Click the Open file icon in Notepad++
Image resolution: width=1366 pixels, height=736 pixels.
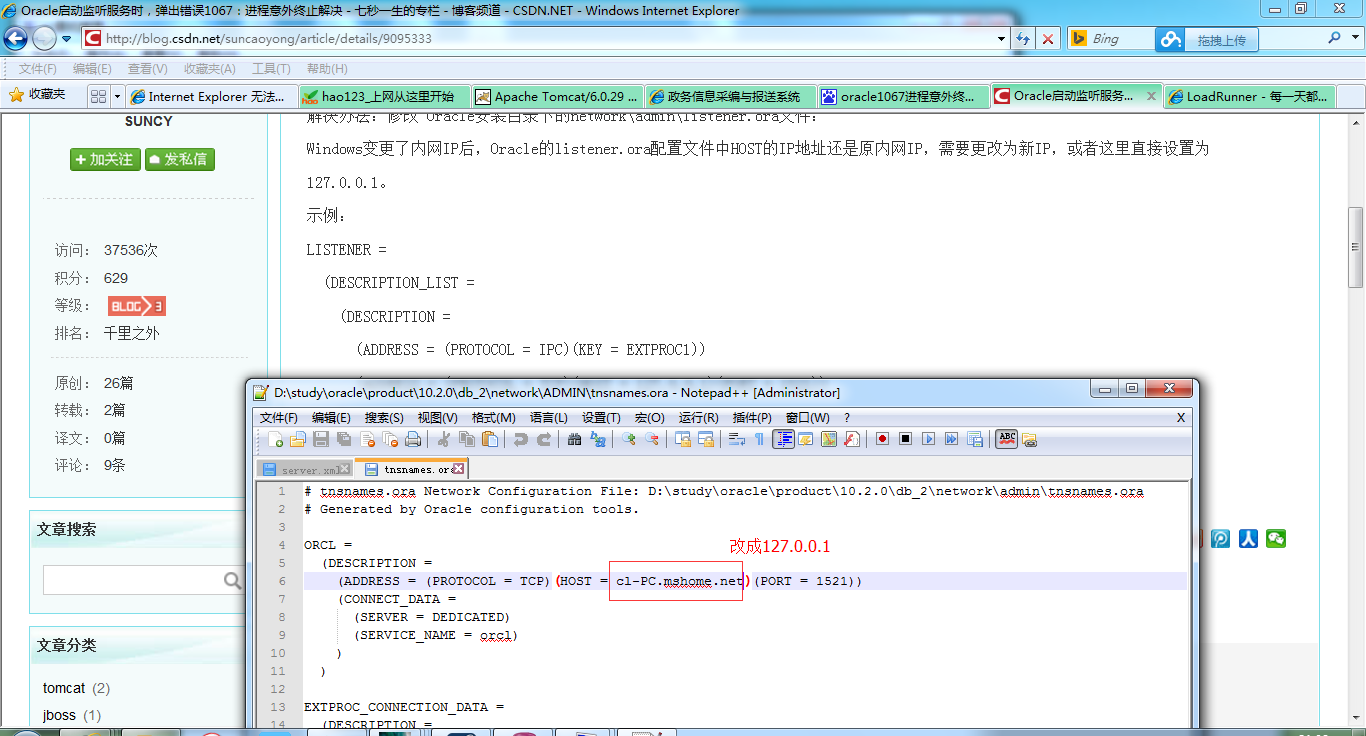(297, 439)
